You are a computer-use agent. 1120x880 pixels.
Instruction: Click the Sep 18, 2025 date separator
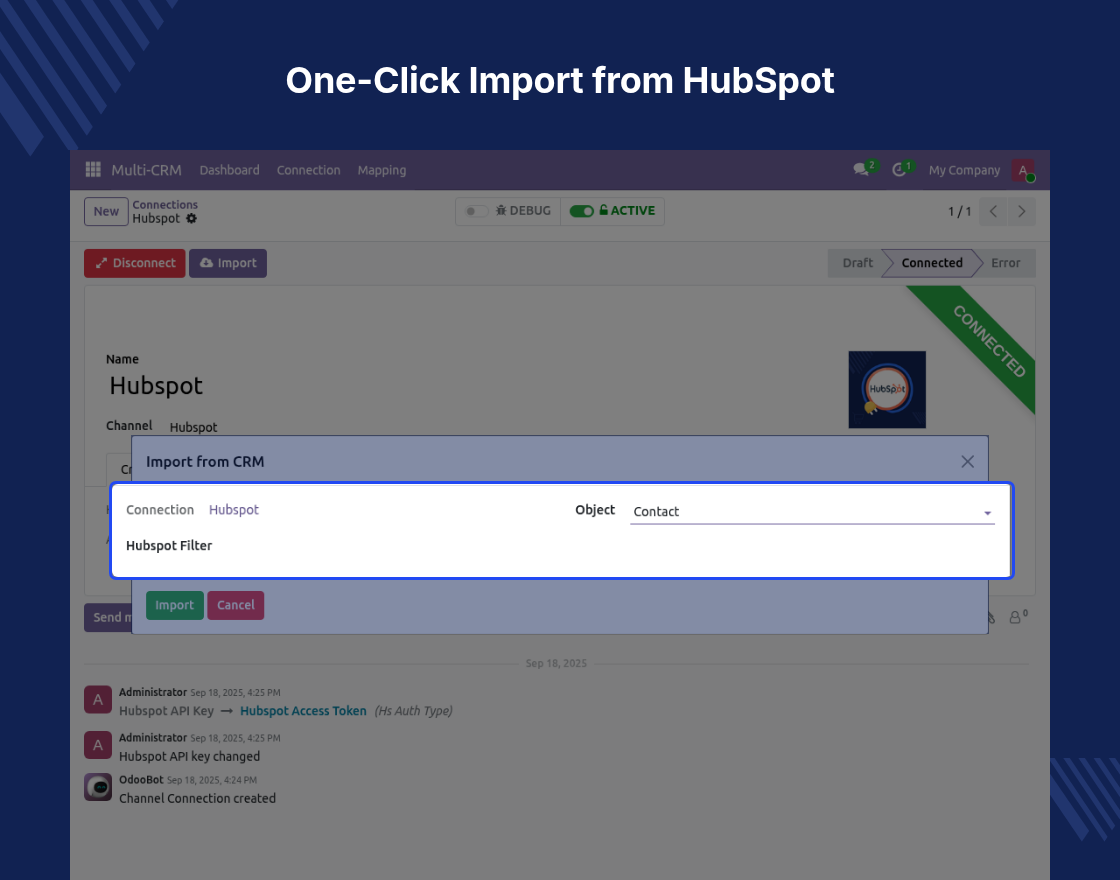tap(556, 664)
